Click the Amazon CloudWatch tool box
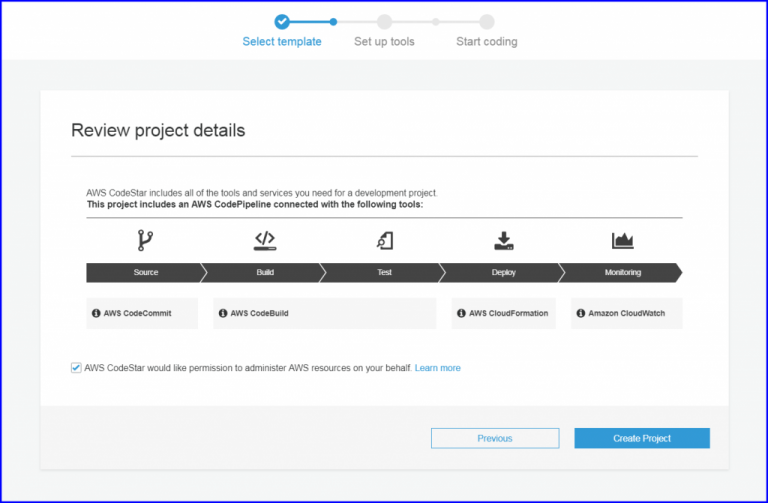768x503 pixels. pyautogui.click(x=626, y=313)
